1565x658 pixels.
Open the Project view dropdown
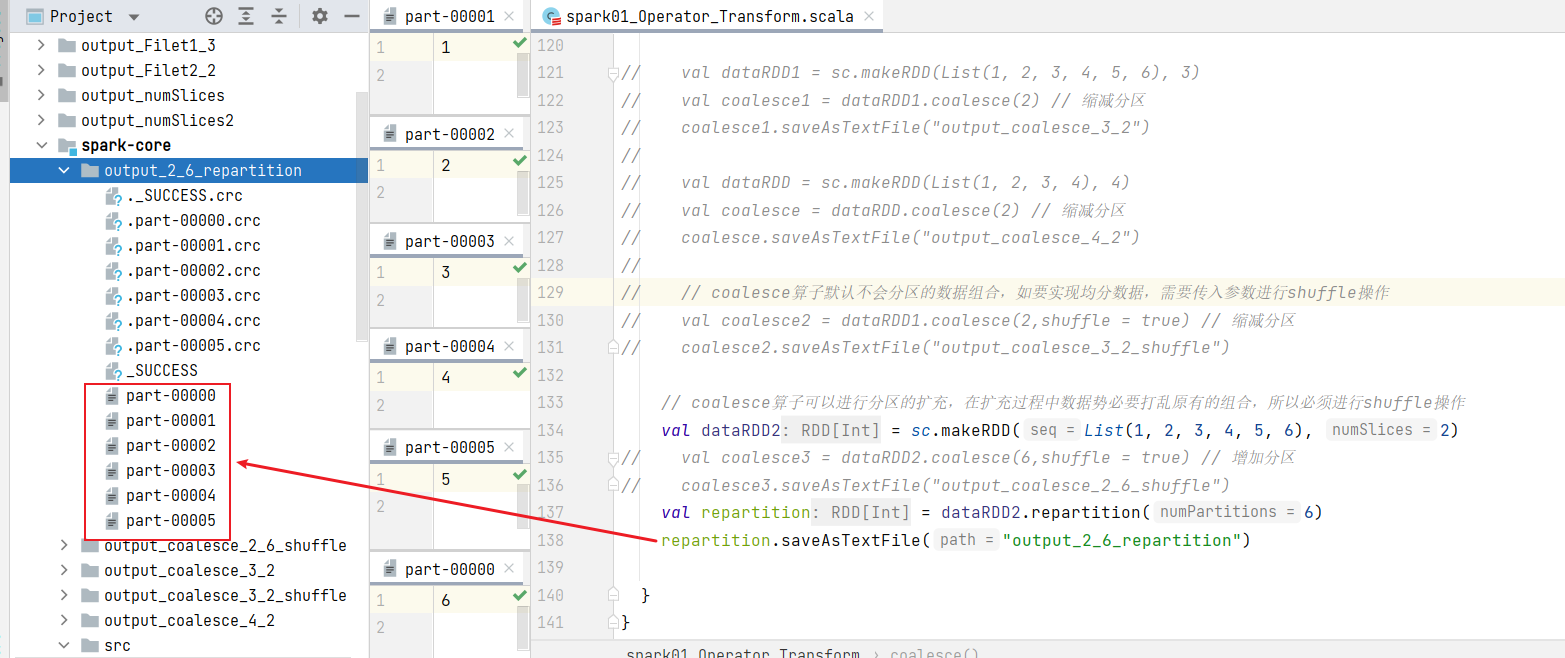[134, 17]
